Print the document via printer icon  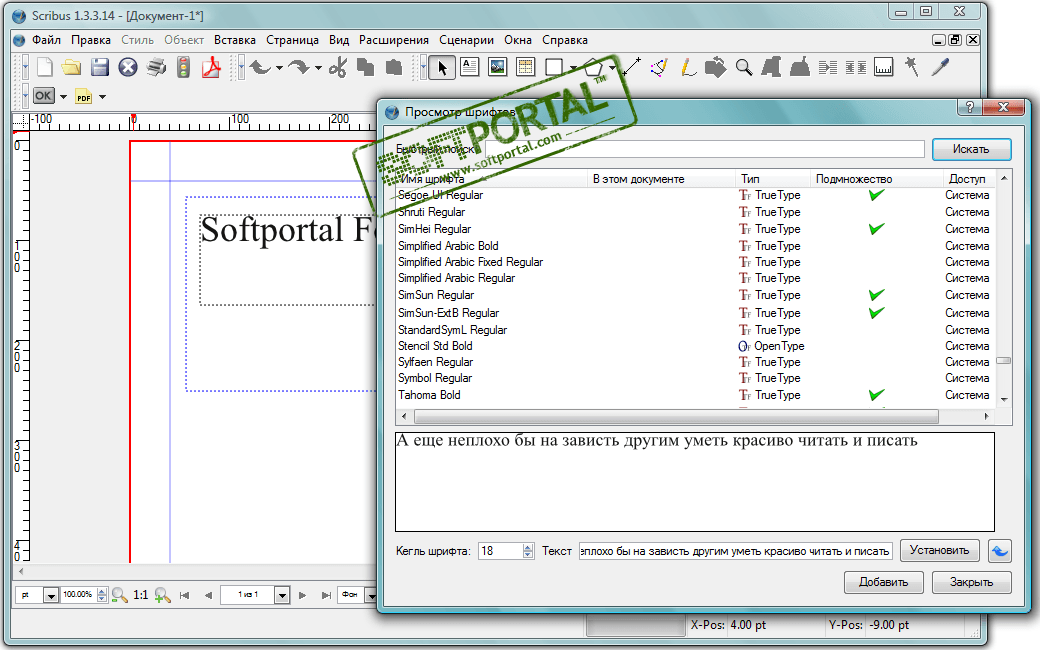click(x=157, y=67)
